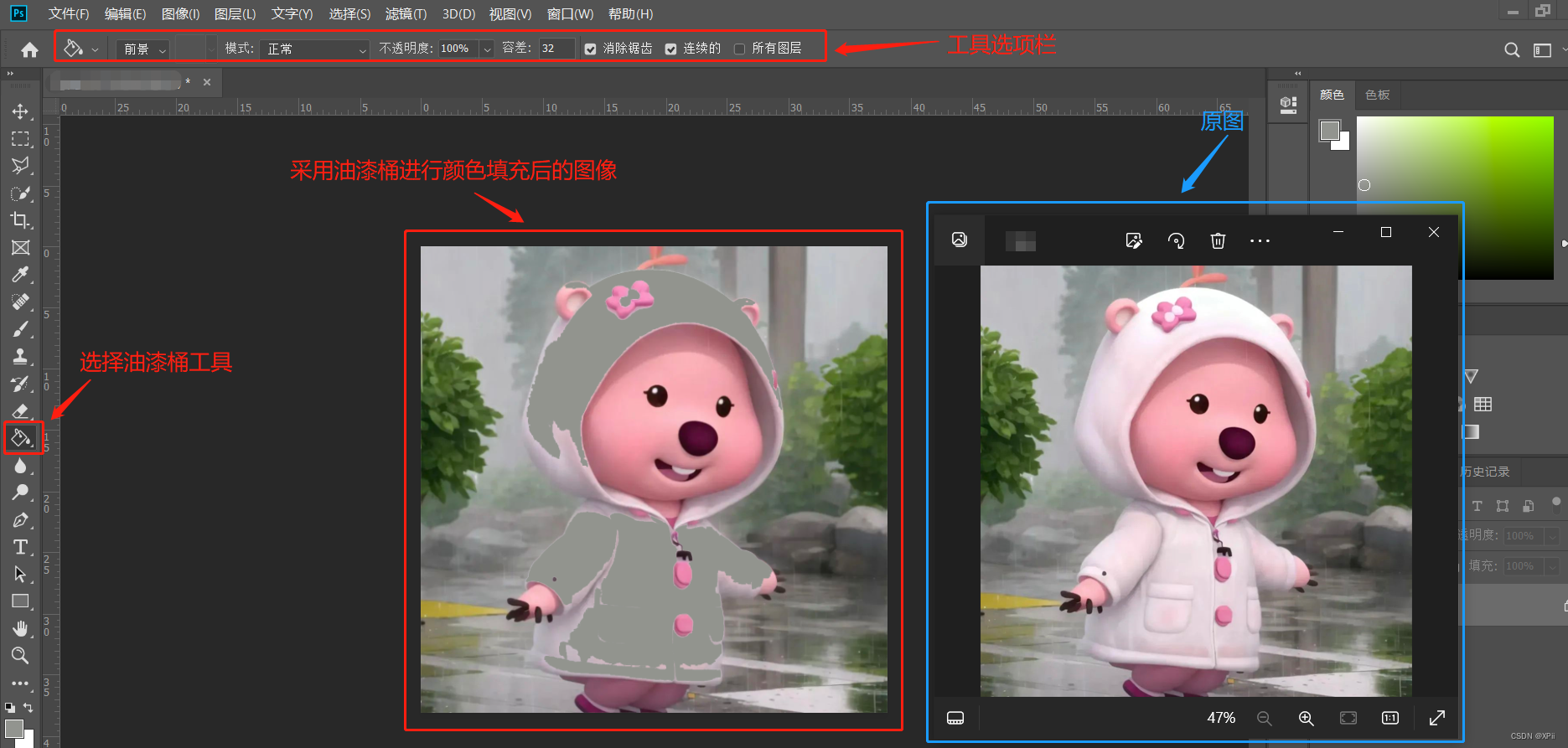Open the 3D panel cube icon
1568x748 pixels.
(x=1288, y=105)
